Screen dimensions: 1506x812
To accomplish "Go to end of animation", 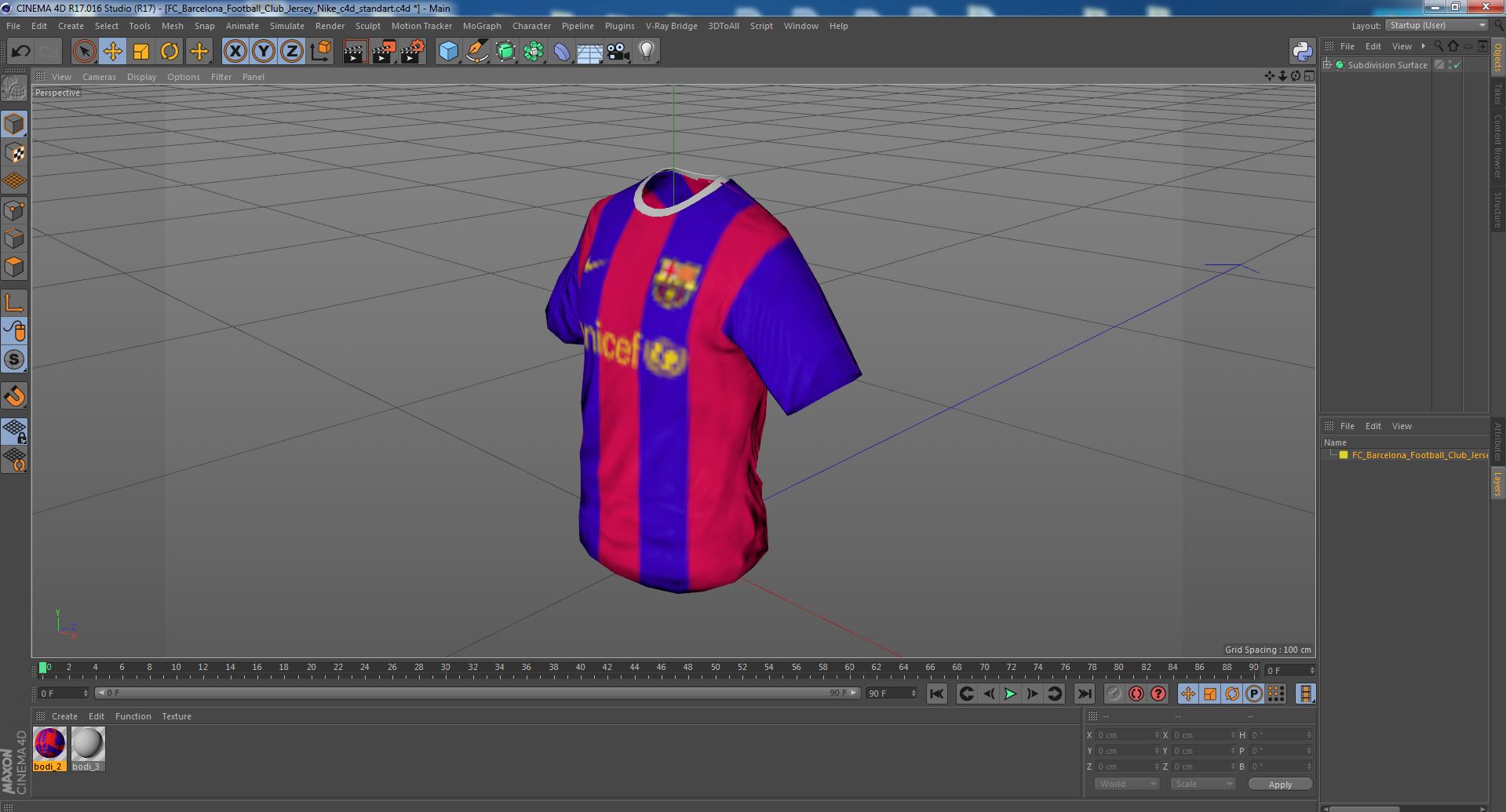I will [x=1084, y=694].
